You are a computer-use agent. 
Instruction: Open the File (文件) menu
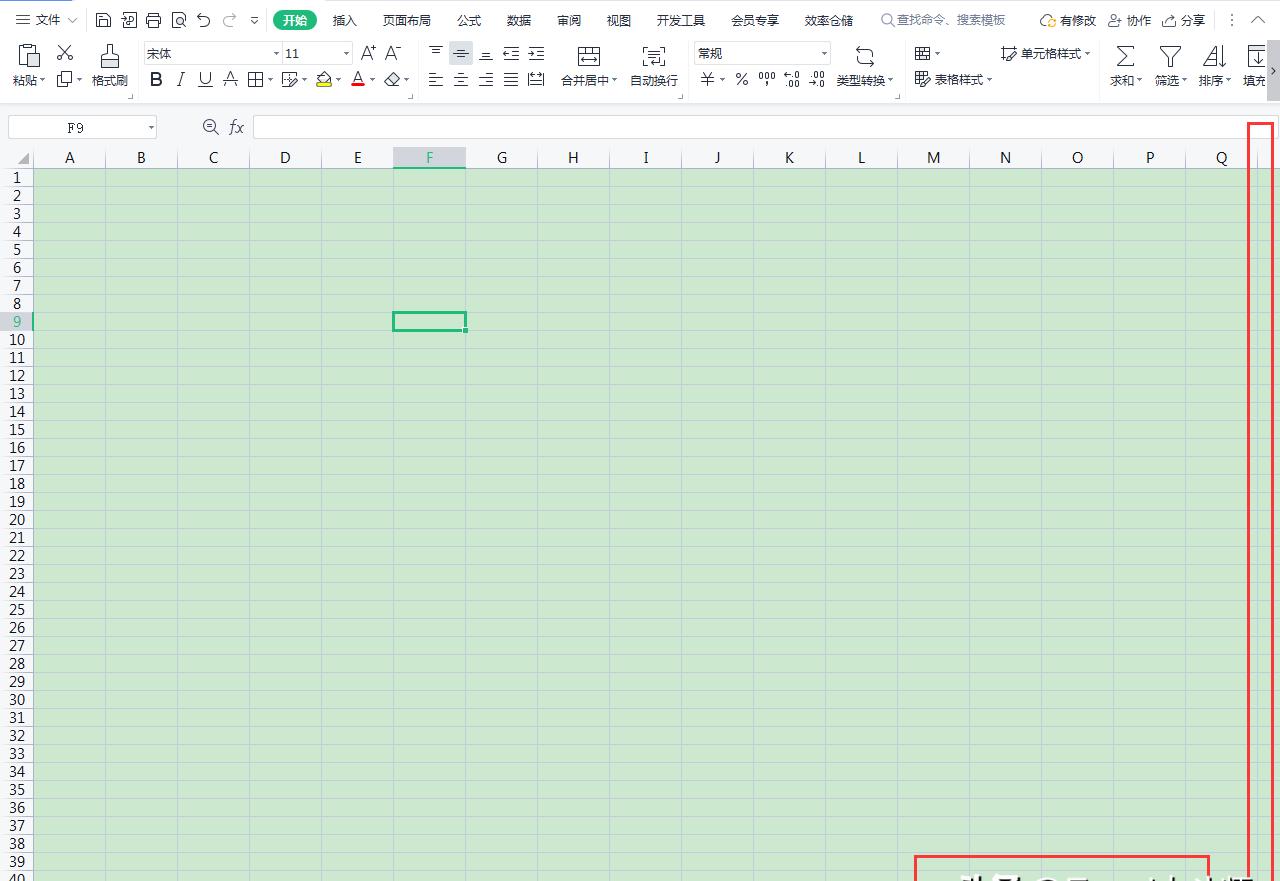pyautogui.click(x=46, y=20)
